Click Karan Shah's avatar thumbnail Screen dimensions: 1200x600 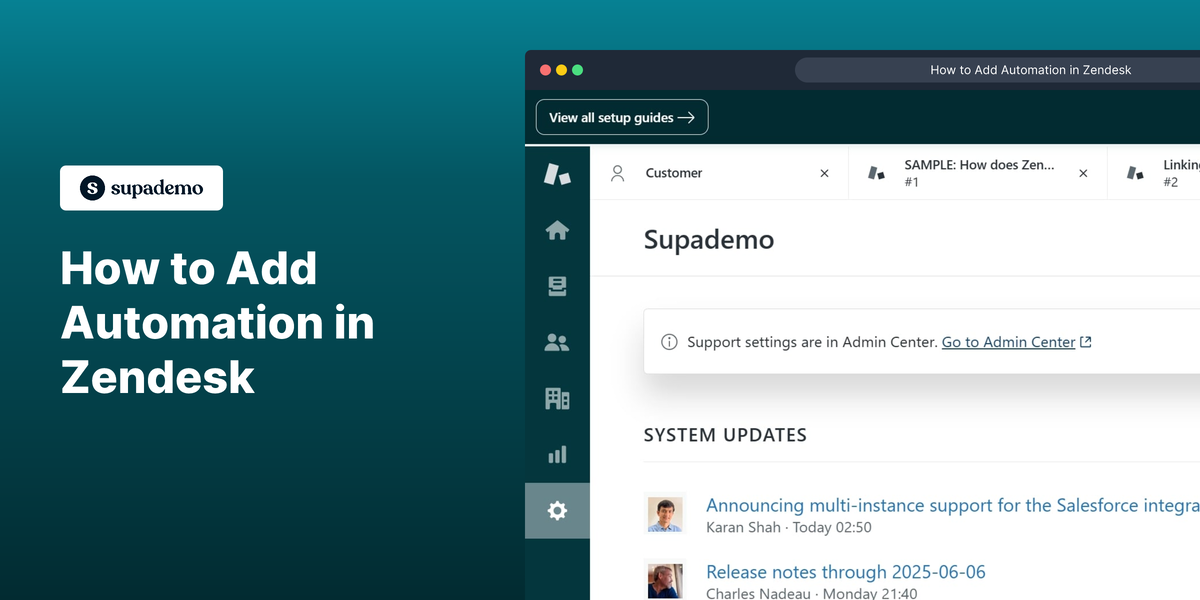(665, 514)
